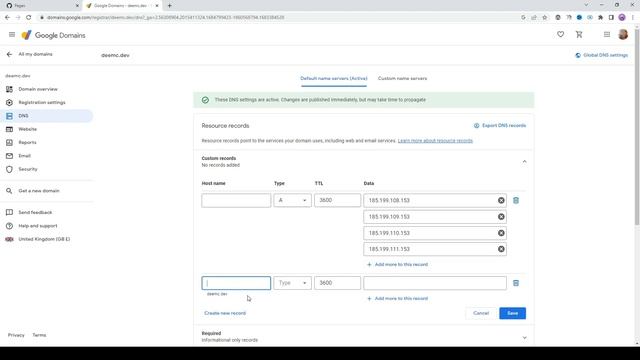
Task: Cancel the record changes
Action: point(481,313)
